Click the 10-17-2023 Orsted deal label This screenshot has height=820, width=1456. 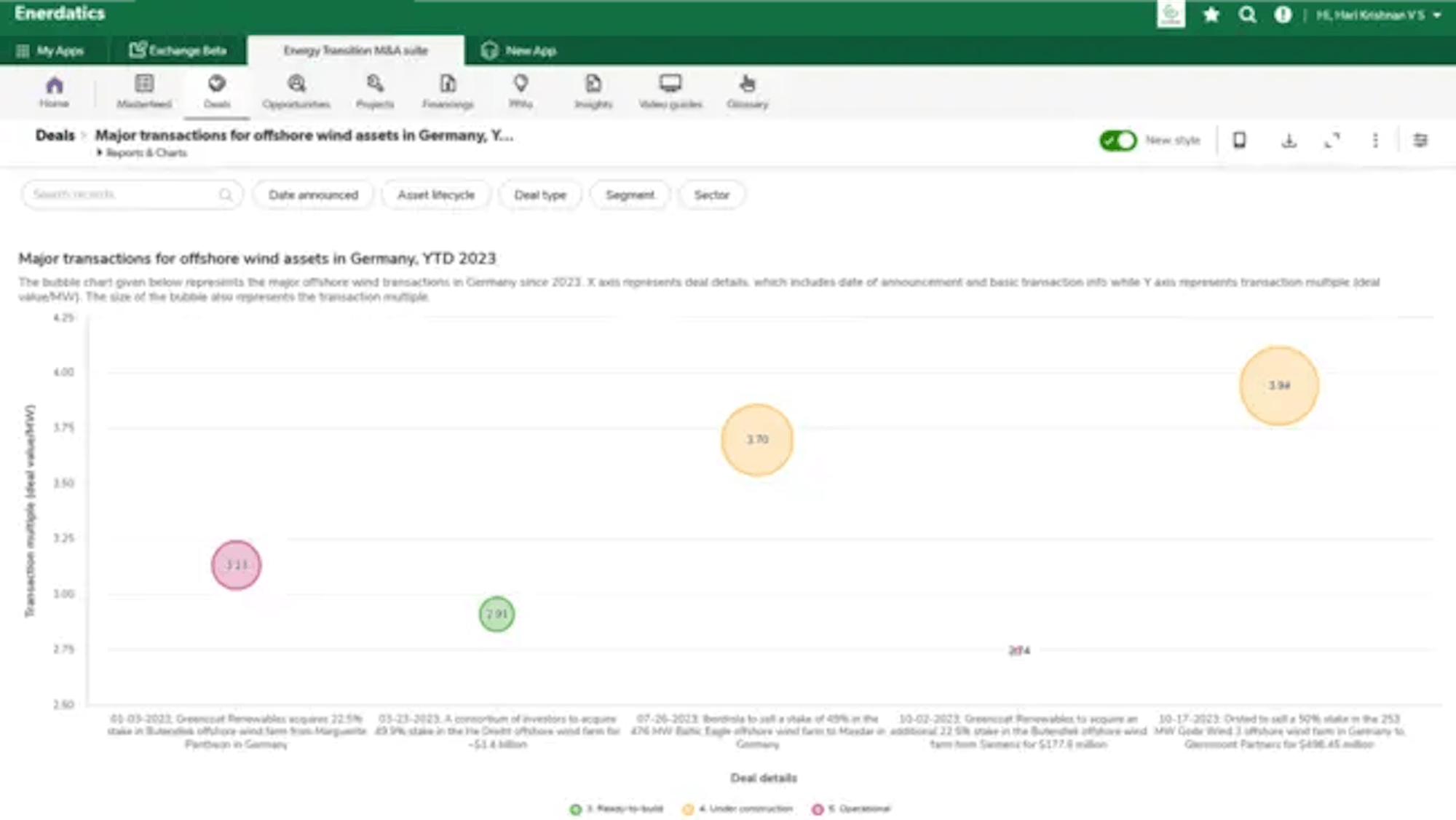point(1279,731)
